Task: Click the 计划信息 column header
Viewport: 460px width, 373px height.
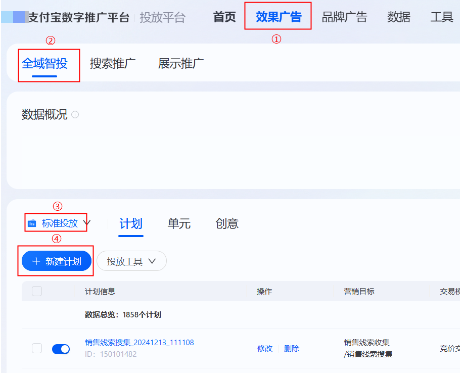Action: [100, 292]
